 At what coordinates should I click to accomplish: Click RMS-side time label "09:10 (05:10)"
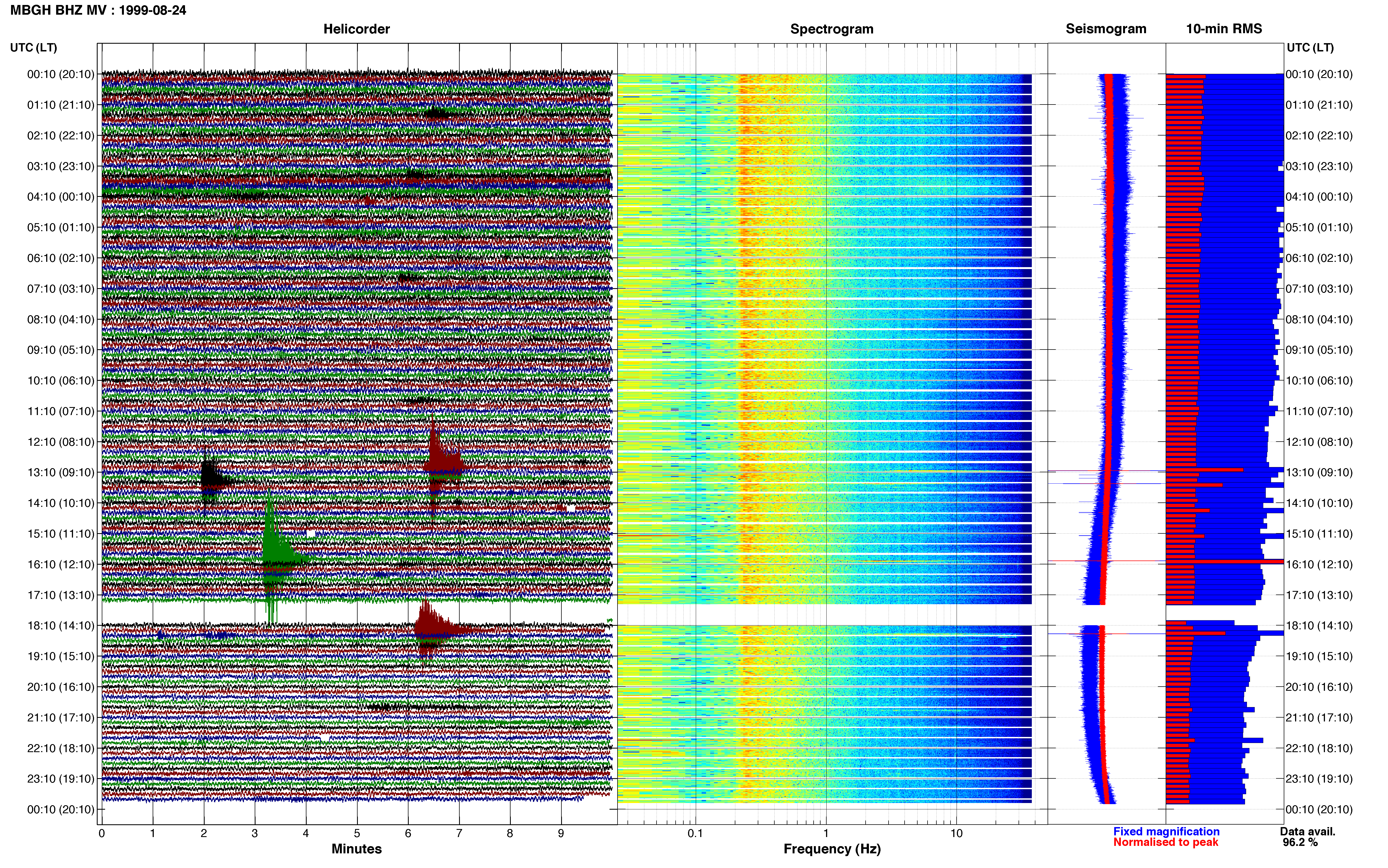pyautogui.click(x=1319, y=350)
